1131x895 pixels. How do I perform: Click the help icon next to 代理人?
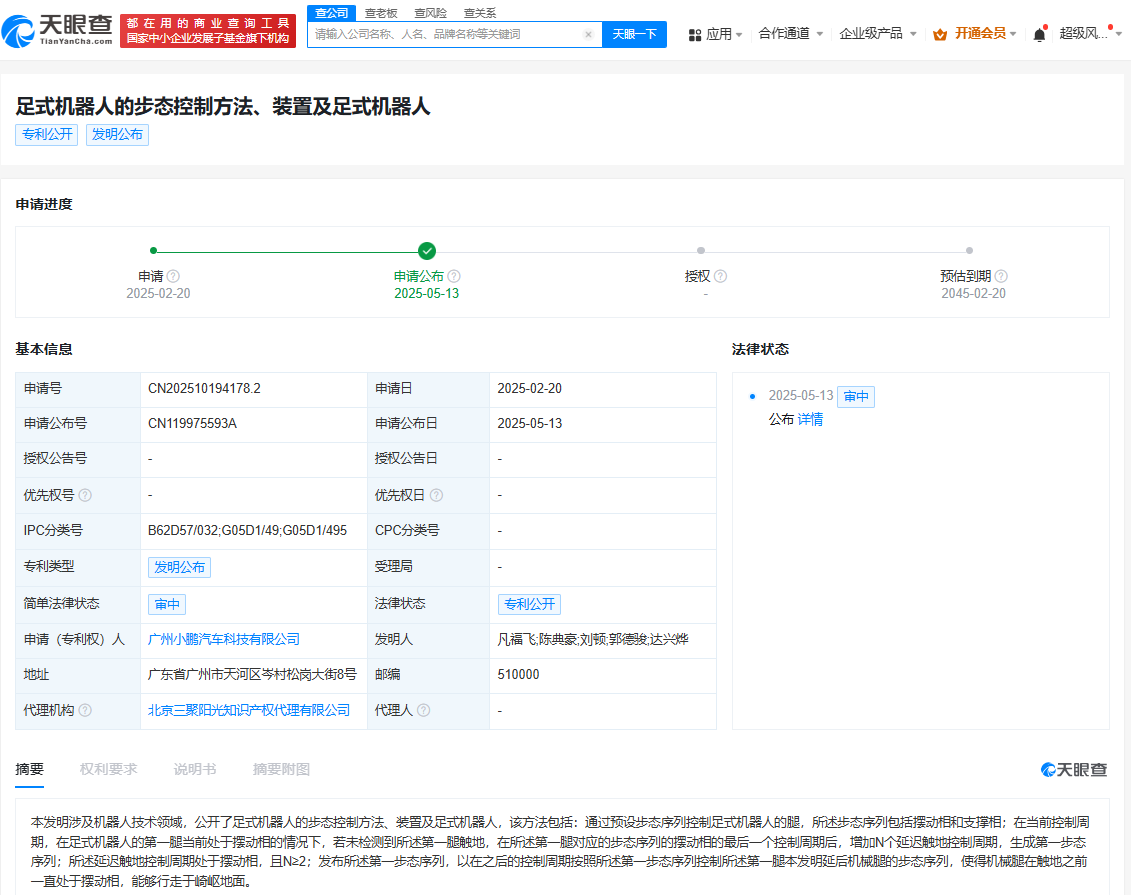pos(424,710)
